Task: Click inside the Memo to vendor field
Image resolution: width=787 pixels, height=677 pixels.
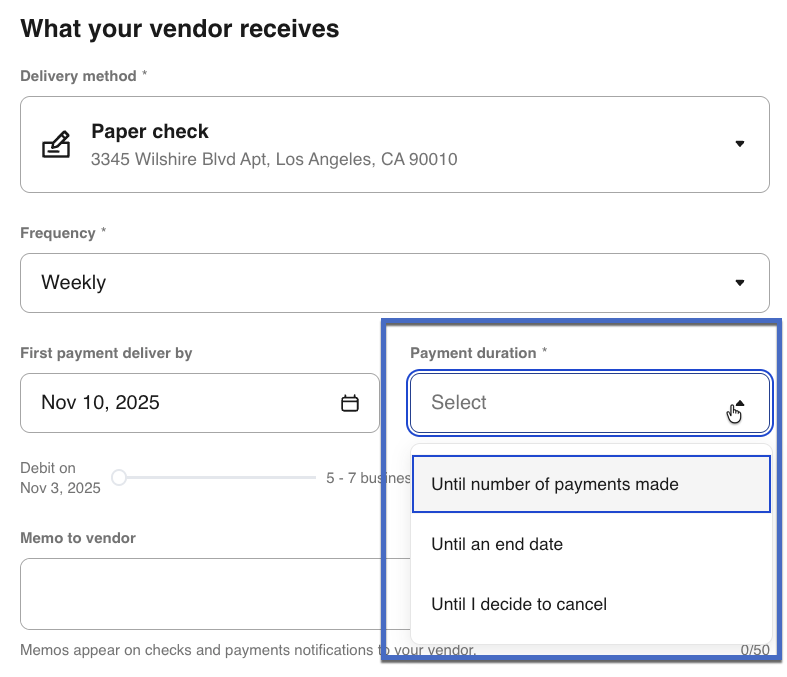Action: click(200, 594)
